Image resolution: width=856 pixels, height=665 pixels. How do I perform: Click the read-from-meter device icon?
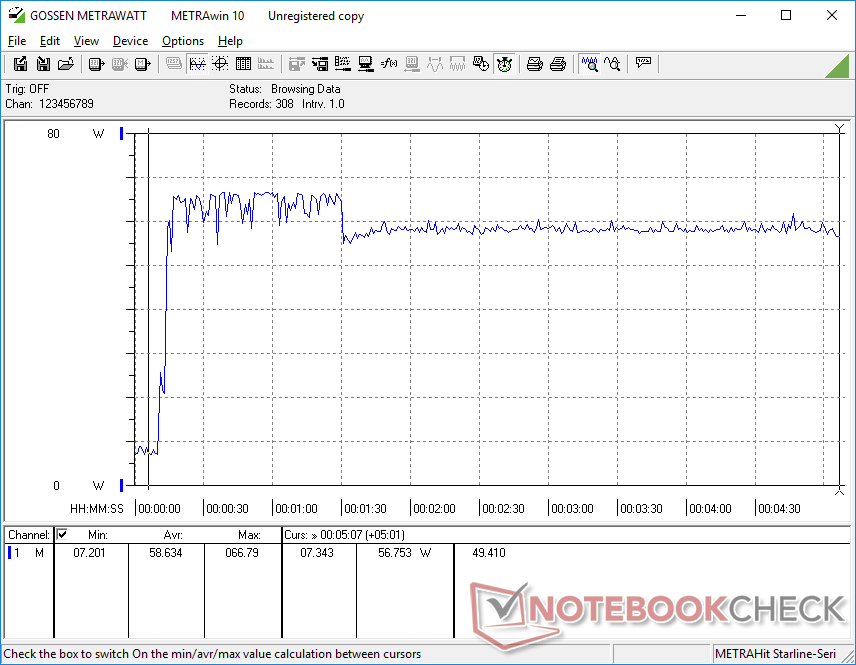tap(97, 64)
